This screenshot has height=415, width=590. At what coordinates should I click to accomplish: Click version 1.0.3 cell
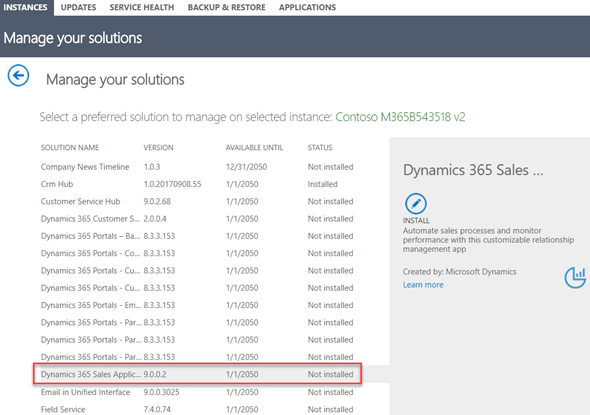[152, 167]
